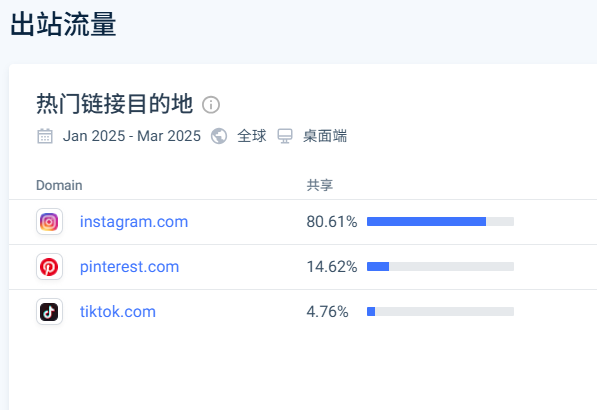Click the instagram.com share progress bar

[441, 222]
